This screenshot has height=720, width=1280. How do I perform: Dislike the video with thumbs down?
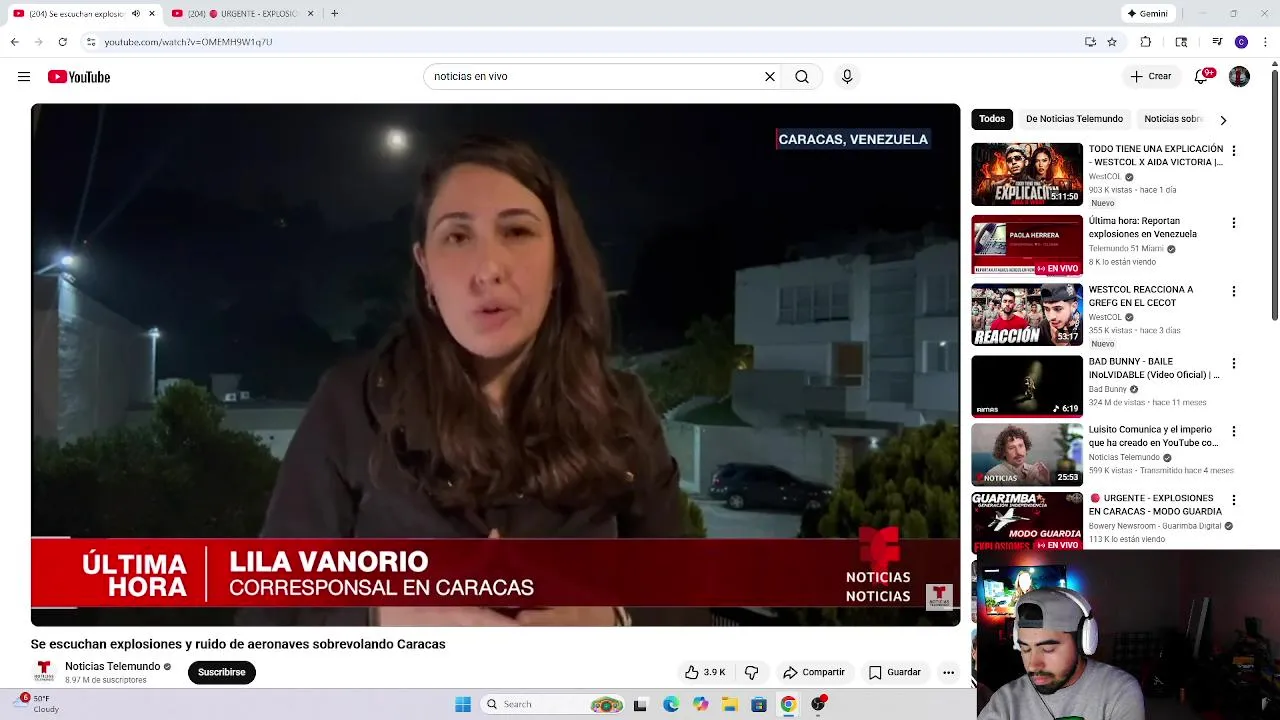(752, 672)
